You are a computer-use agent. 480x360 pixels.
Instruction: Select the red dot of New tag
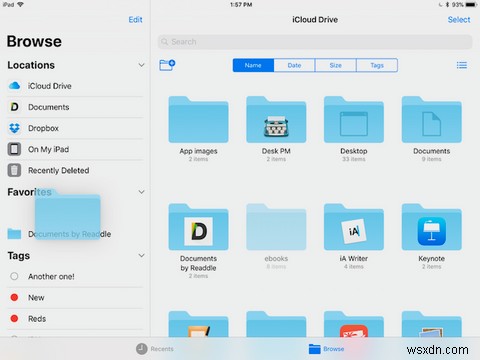pyautogui.click(x=14, y=297)
